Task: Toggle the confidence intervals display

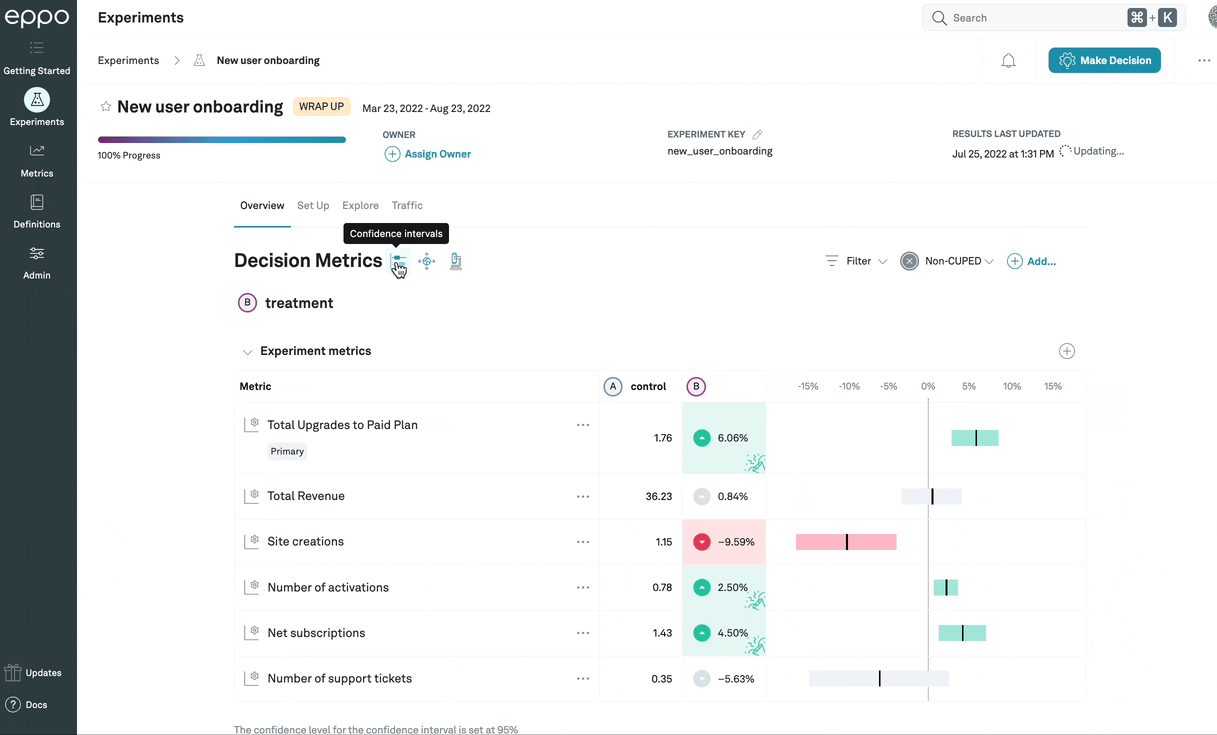Action: 398,262
